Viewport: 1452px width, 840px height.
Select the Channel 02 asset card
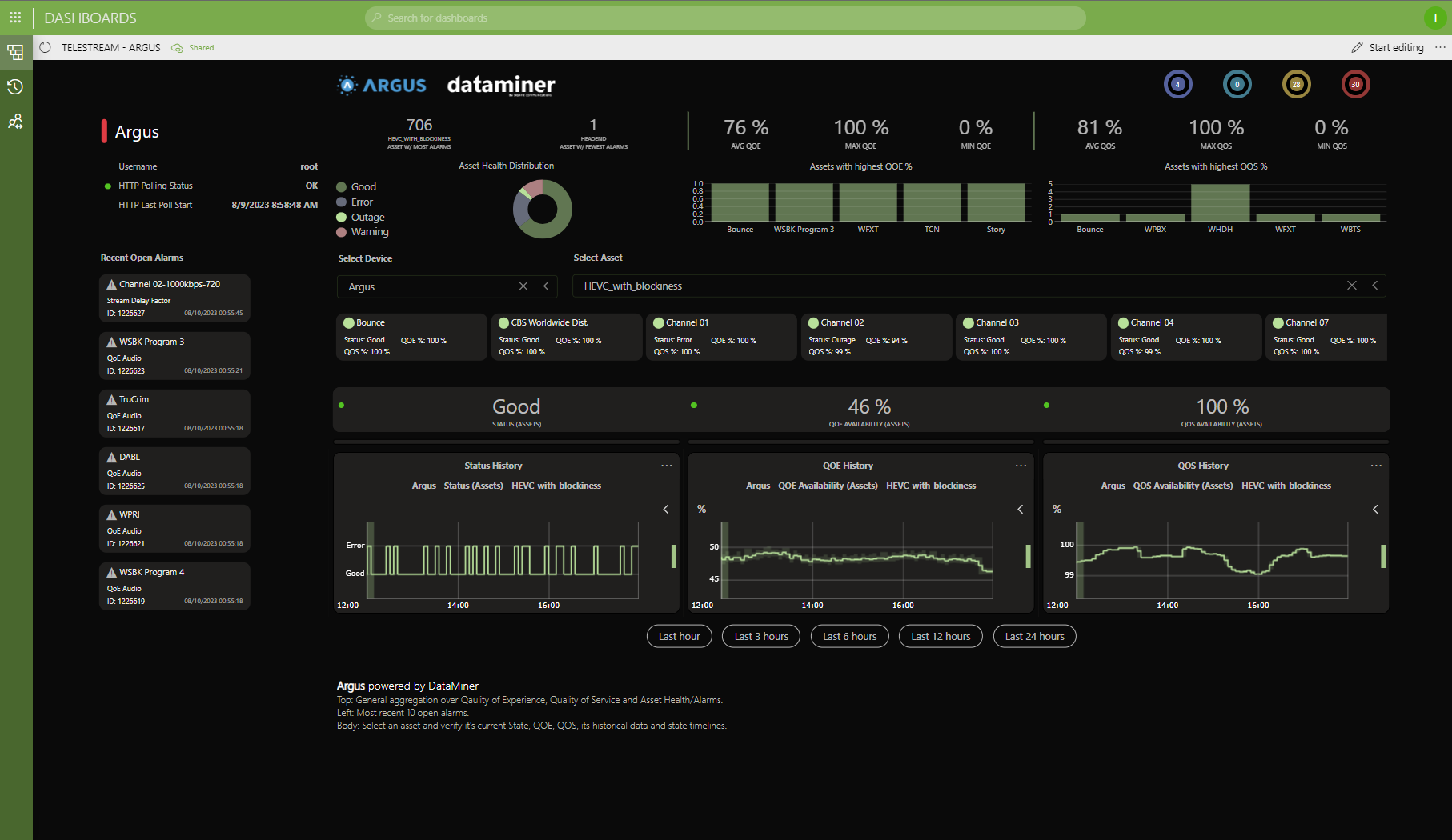[x=876, y=337]
